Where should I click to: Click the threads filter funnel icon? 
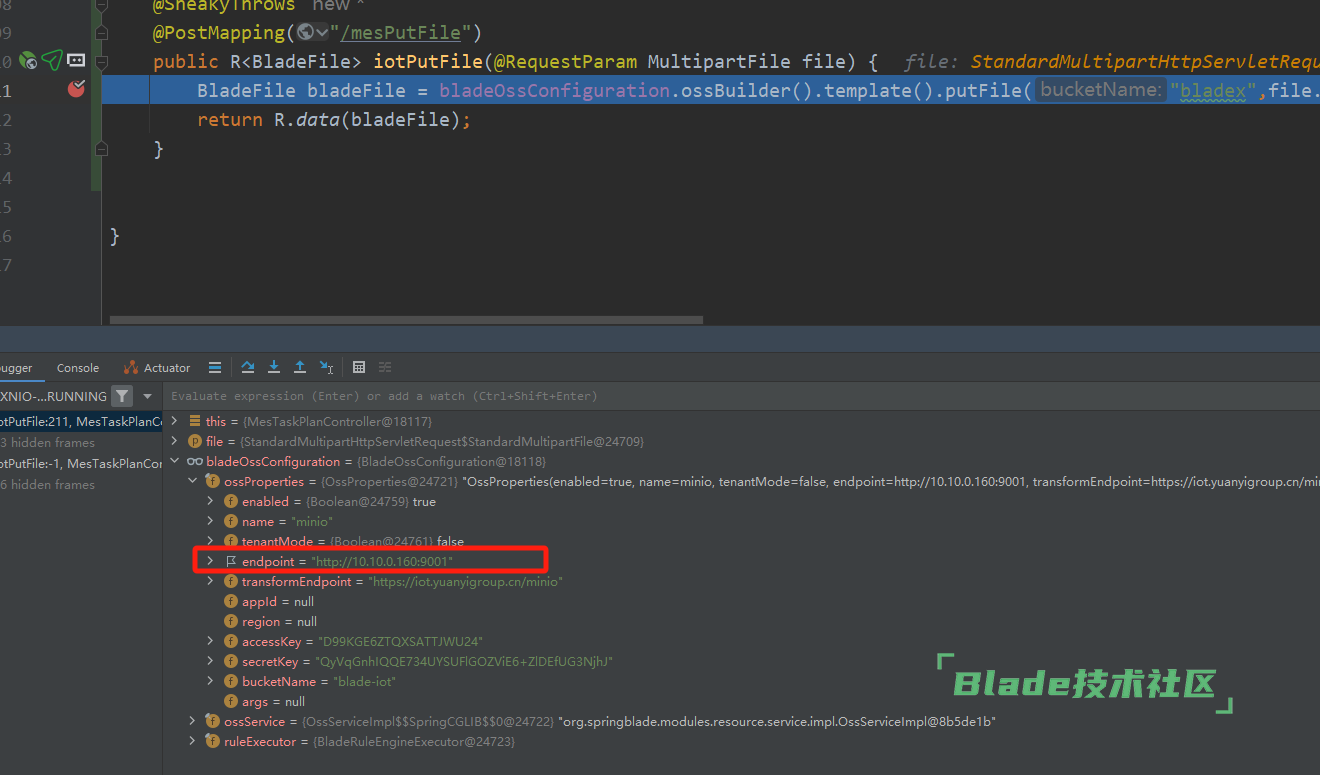(121, 396)
